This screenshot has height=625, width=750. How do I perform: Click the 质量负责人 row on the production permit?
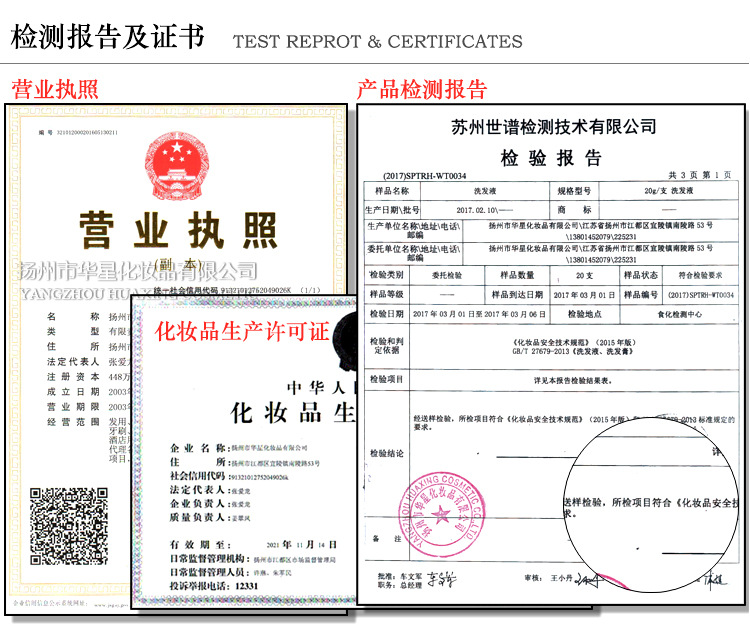[210, 517]
